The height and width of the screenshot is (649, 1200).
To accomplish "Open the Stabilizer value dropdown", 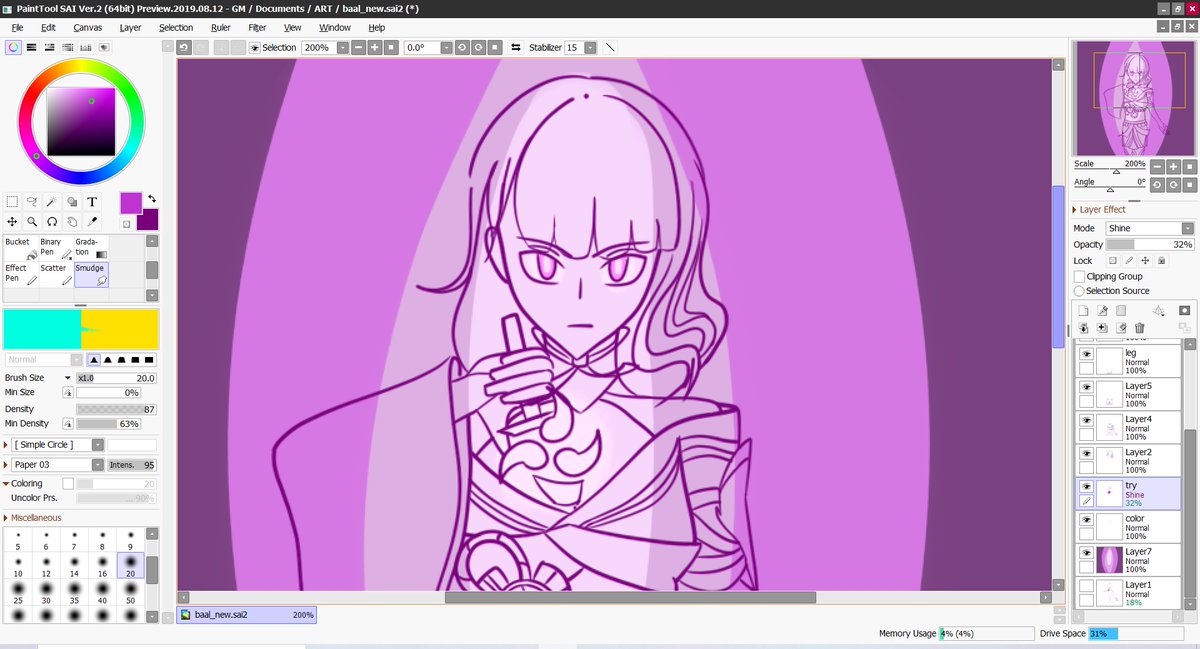I will tap(591, 47).
